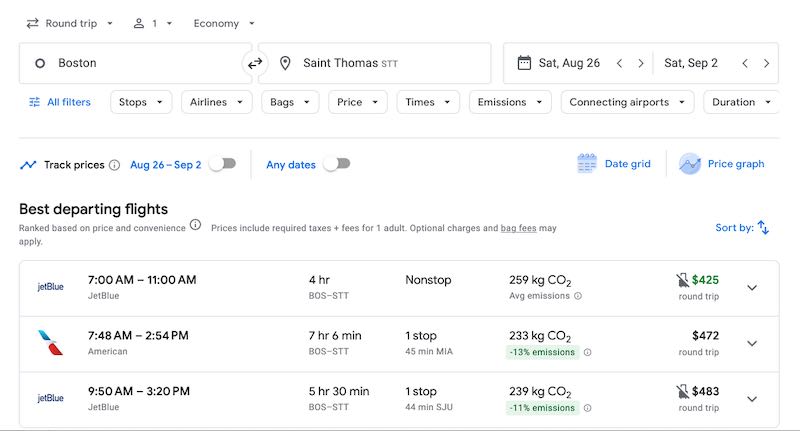The width and height of the screenshot is (800, 431).
Task: Open the Airlines filter
Action: (216, 102)
